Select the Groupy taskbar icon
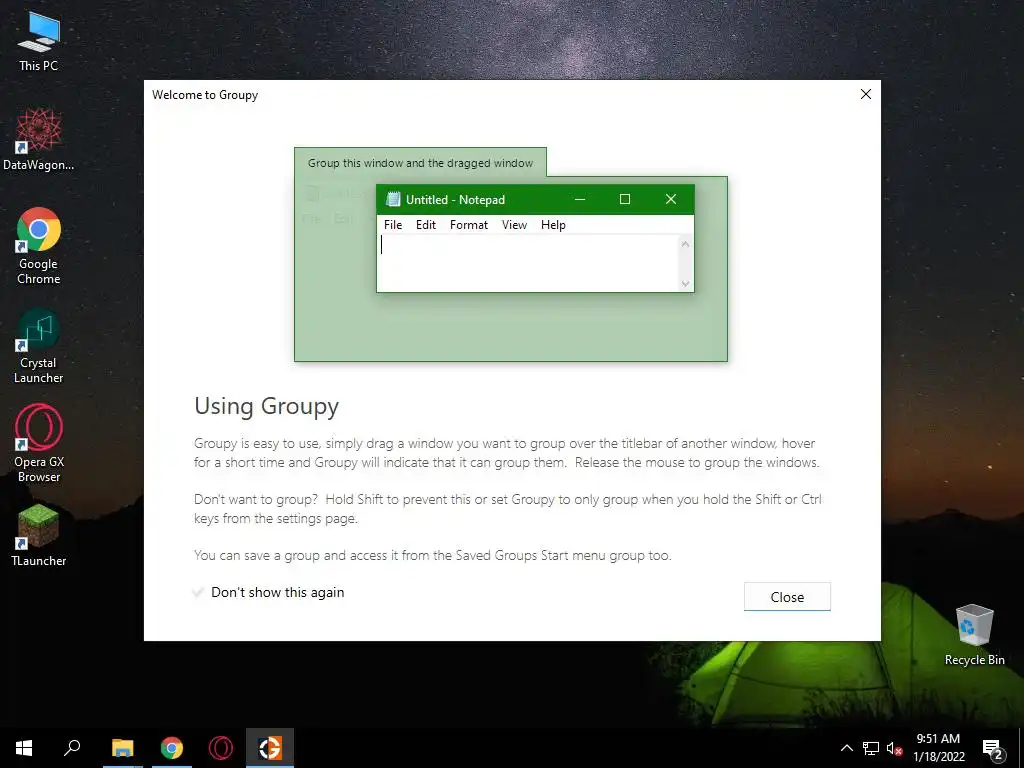1024x768 pixels. click(x=270, y=748)
